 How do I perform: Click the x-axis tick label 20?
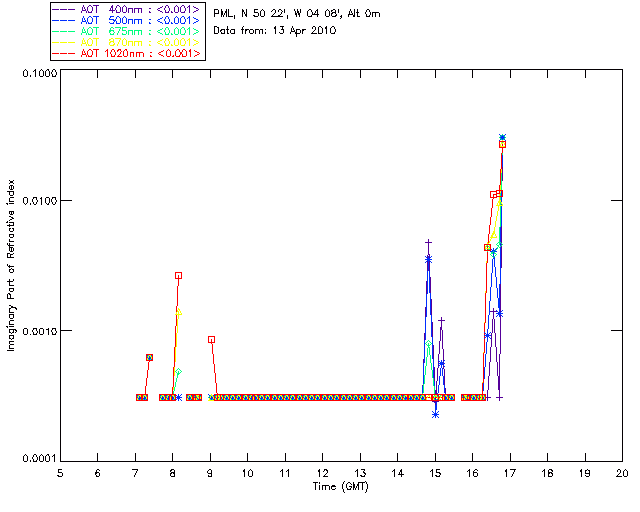coord(622,473)
